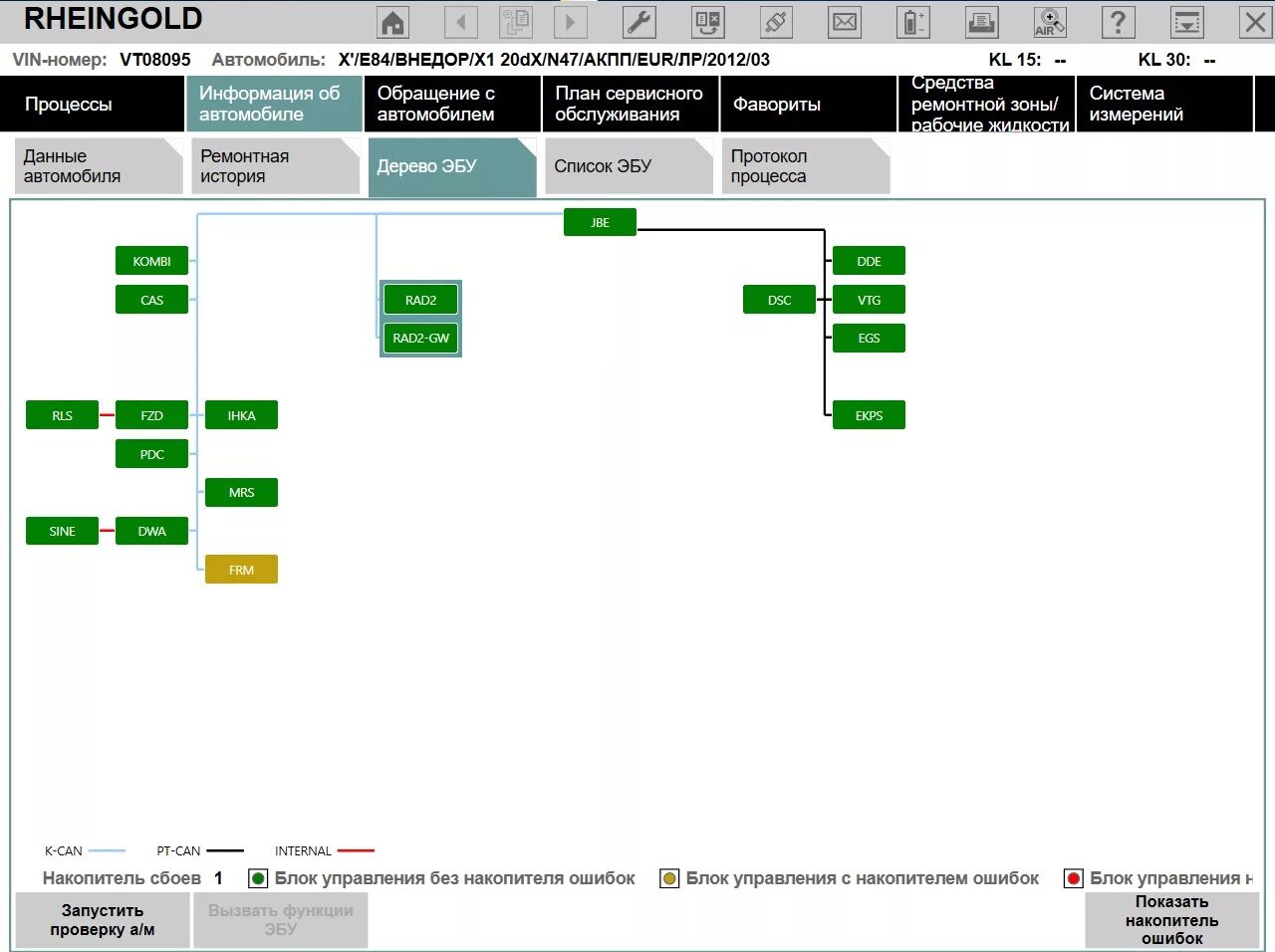Click the vehicle description X'/E84 text

(x=554, y=60)
